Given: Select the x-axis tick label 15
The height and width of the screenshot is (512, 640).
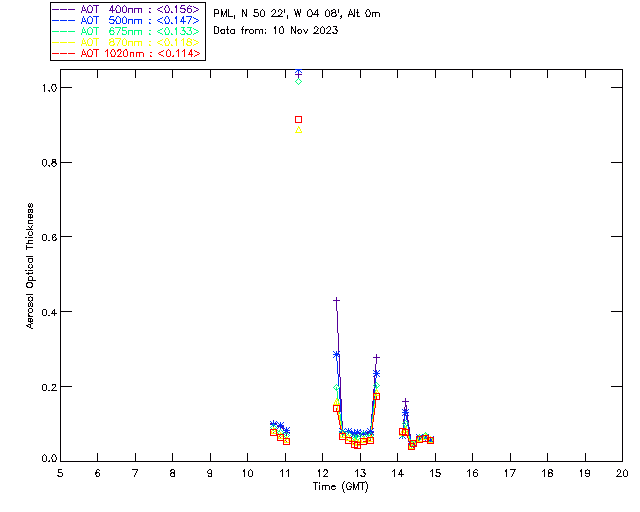Looking at the screenshot, I should (435, 473).
